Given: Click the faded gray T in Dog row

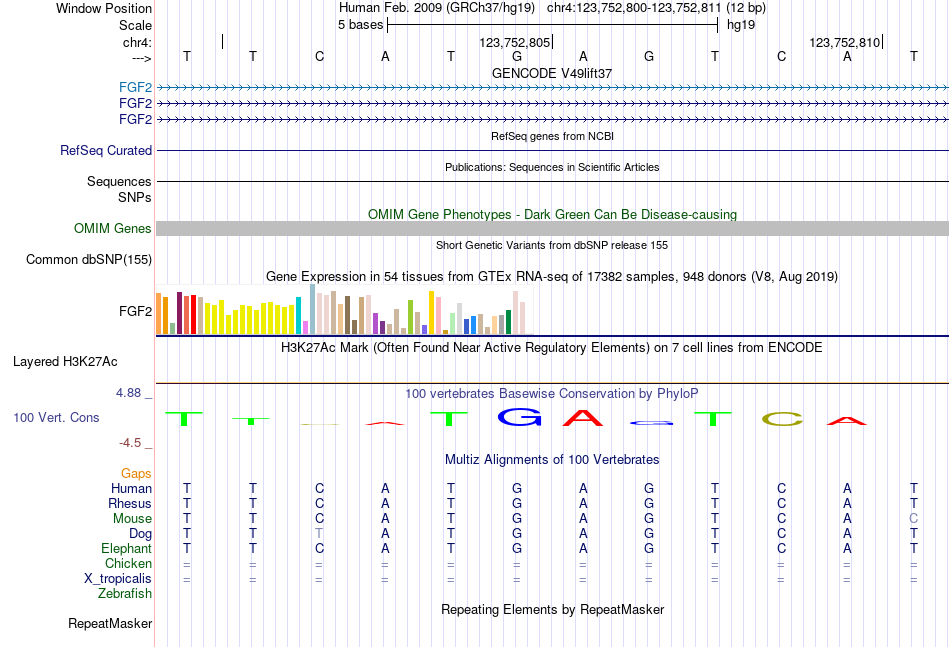Looking at the screenshot, I should (x=319, y=534).
